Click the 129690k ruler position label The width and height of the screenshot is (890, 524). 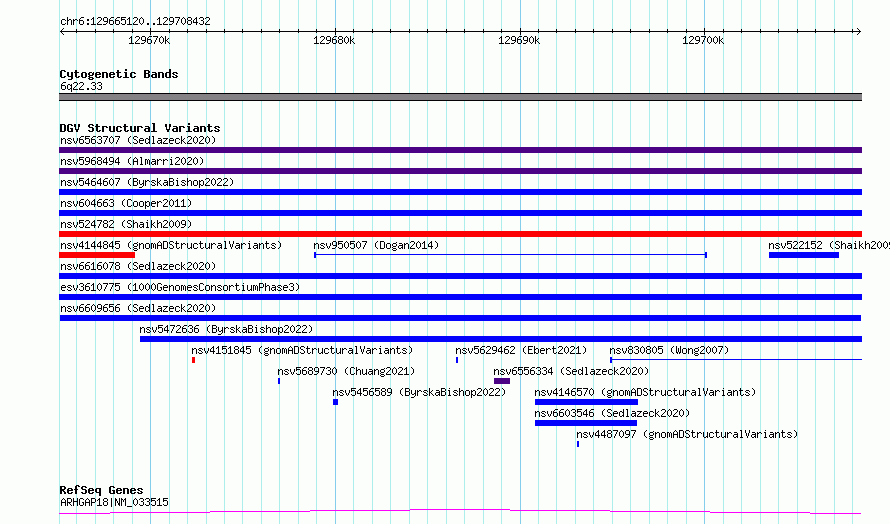click(519, 40)
